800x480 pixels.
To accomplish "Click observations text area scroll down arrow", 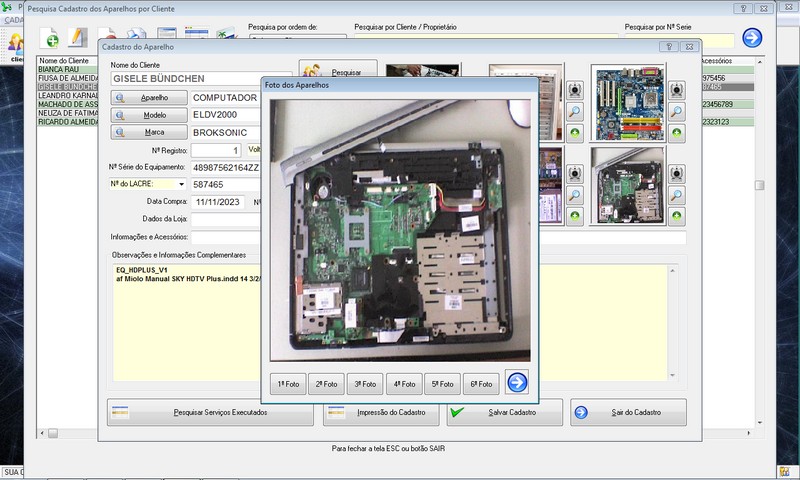I will point(672,375).
